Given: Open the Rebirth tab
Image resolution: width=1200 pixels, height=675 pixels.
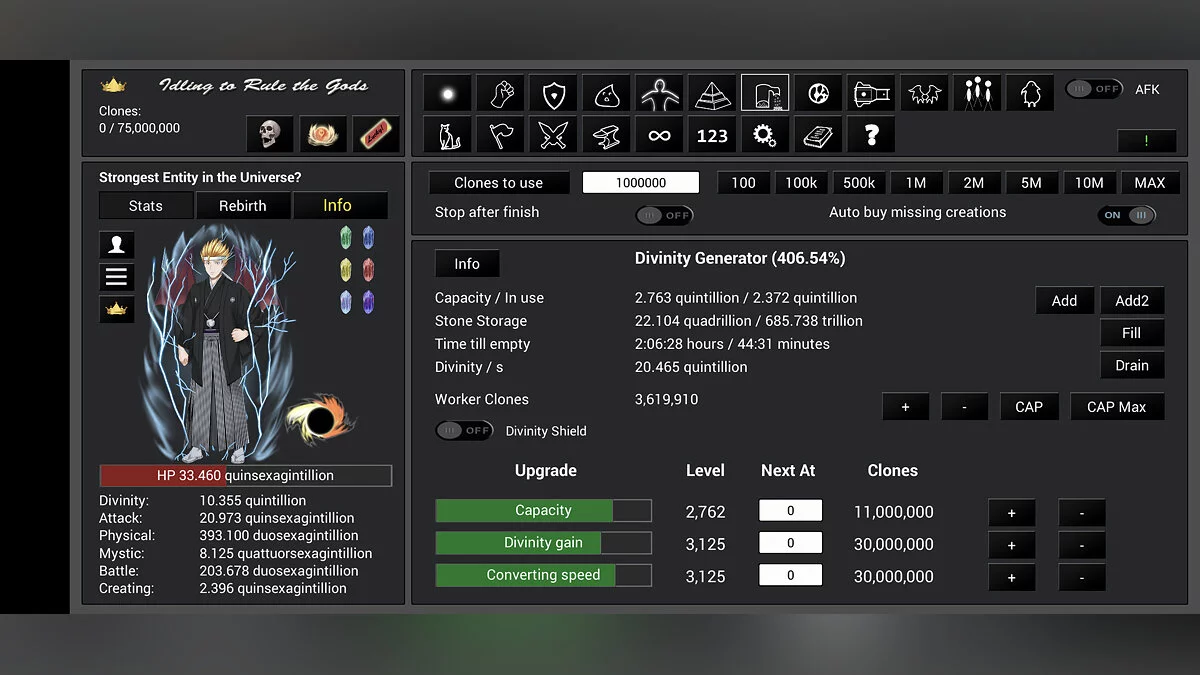Looking at the screenshot, I should pos(243,205).
